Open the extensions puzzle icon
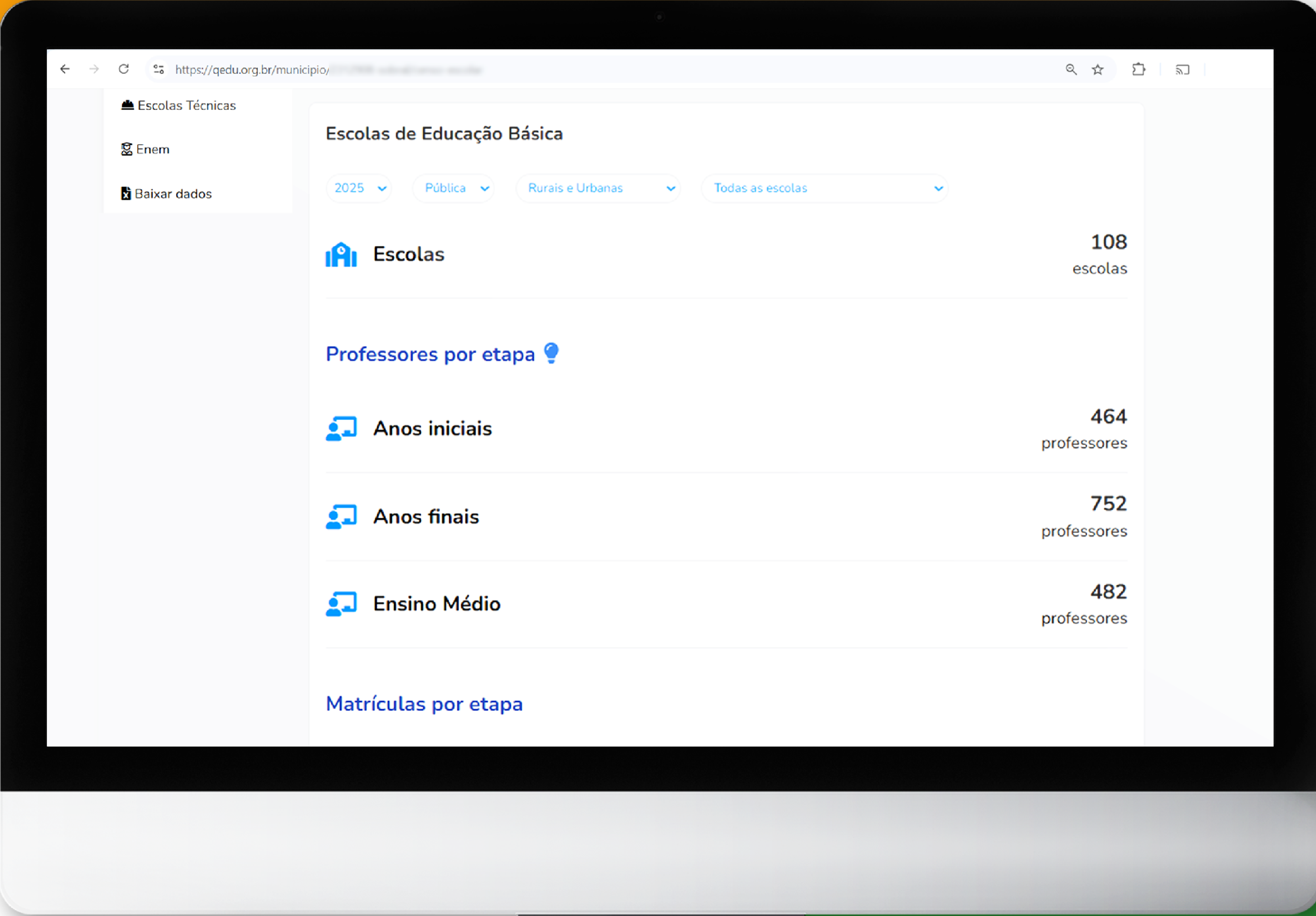Viewport: 1316px width, 916px height. [x=1139, y=69]
